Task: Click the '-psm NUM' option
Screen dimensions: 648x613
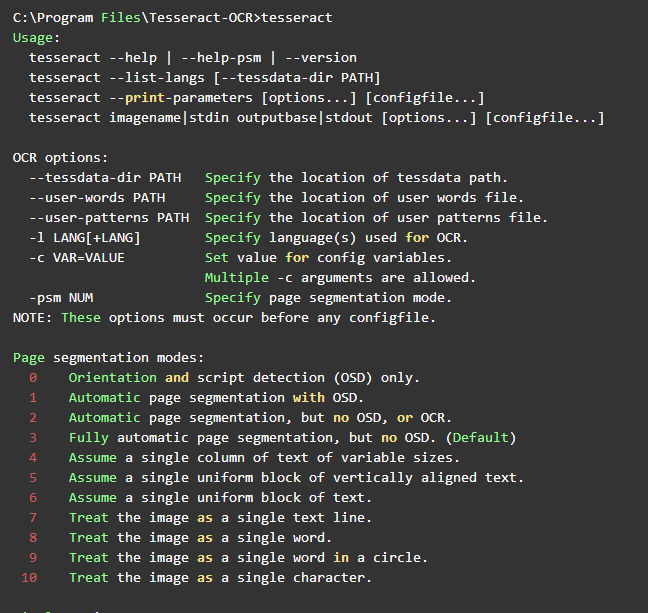Action: (x=61, y=298)
